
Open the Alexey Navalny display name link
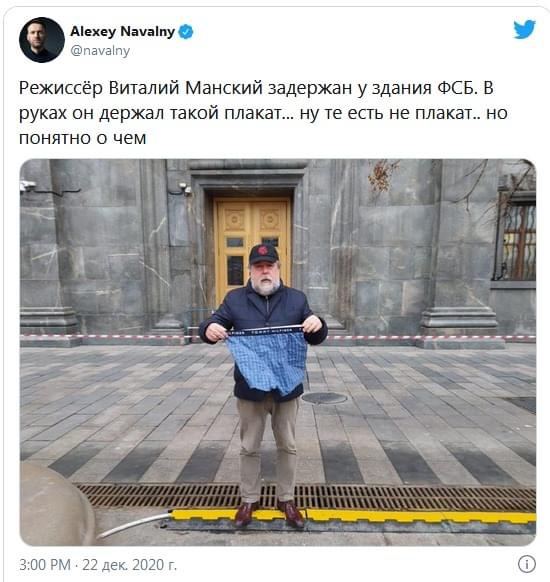(x=122, y=32)
